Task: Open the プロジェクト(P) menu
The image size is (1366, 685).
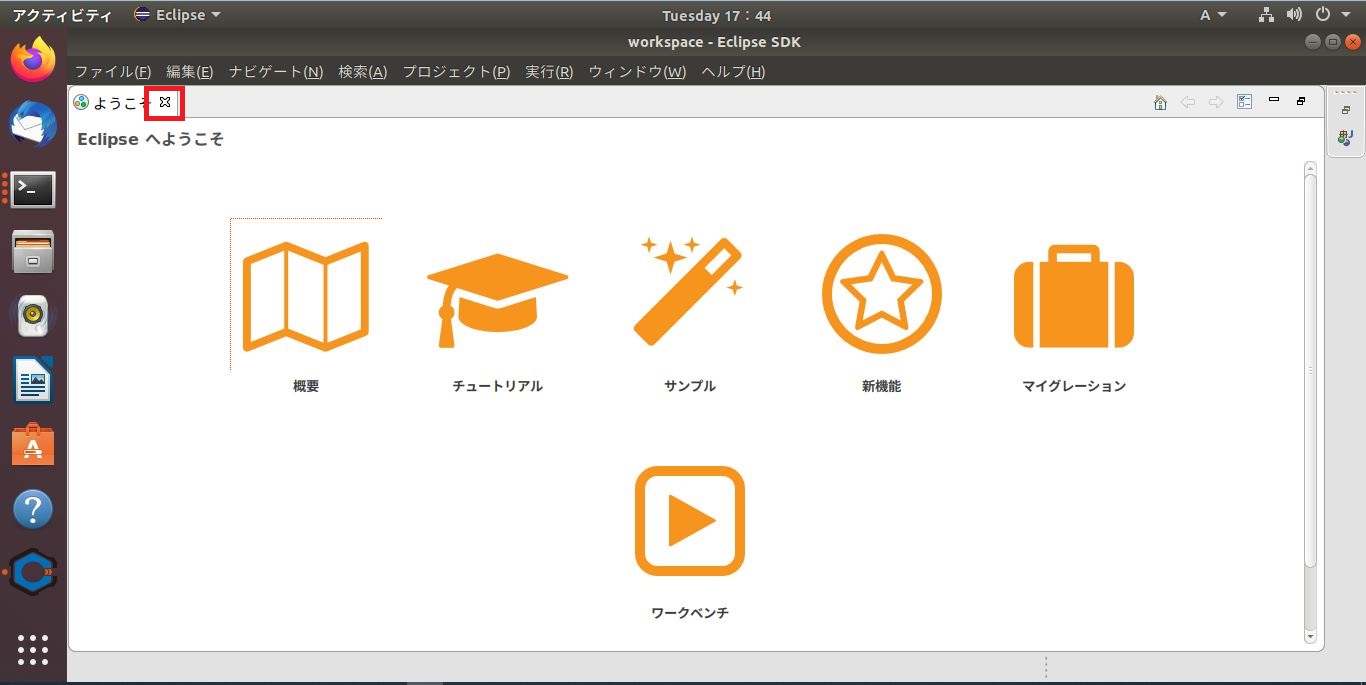Action: click(x=456, y=72)
